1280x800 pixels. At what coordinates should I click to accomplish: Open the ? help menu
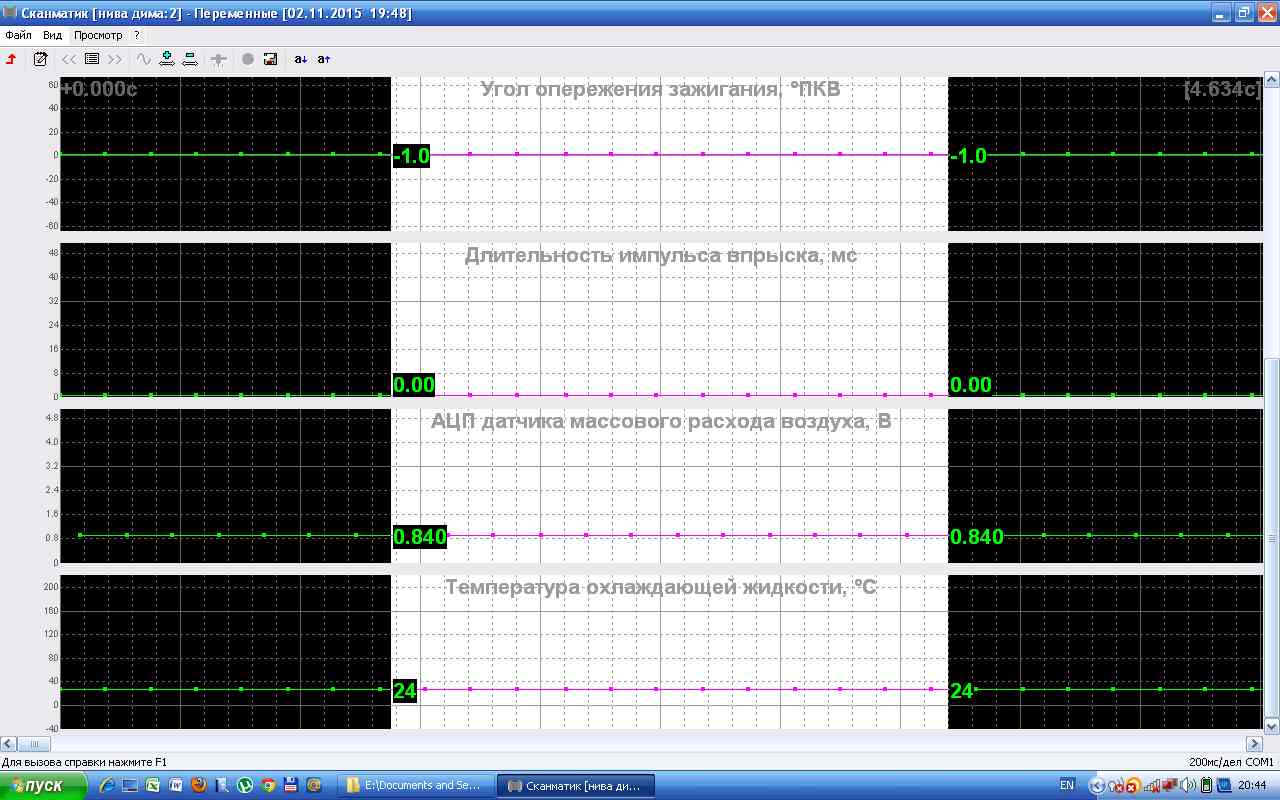[137, 35]
